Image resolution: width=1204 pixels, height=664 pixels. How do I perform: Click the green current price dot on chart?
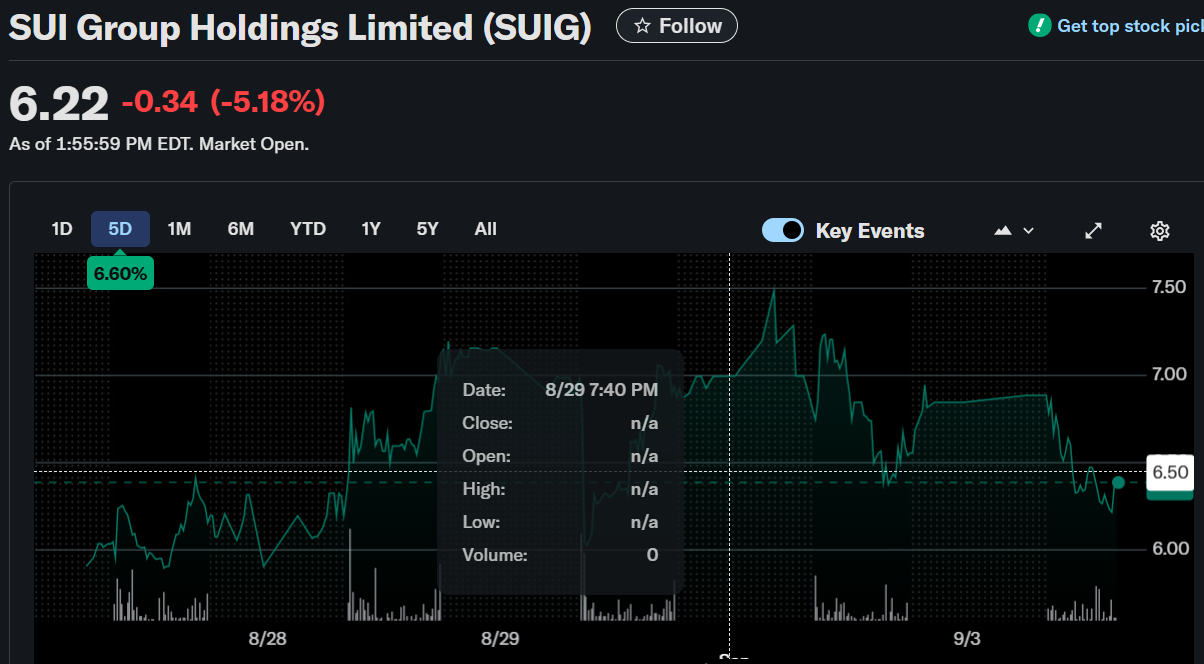pyautogui.click(x=1118, y=483)
